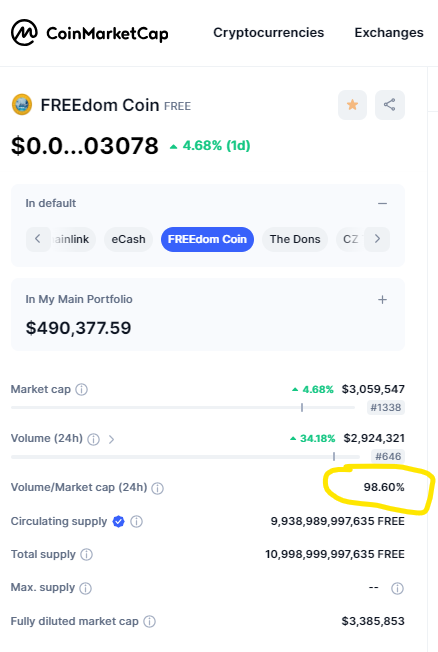Click the Volume (24h) info icon
This screenshot has width=438, height=652.
pyautogui.click(x=94, y=439)
